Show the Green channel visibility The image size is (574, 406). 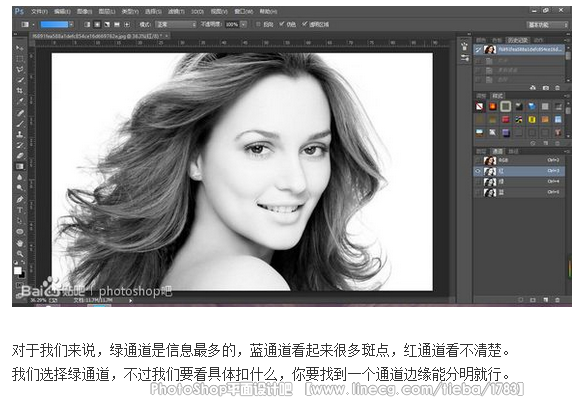pos(478,182)
